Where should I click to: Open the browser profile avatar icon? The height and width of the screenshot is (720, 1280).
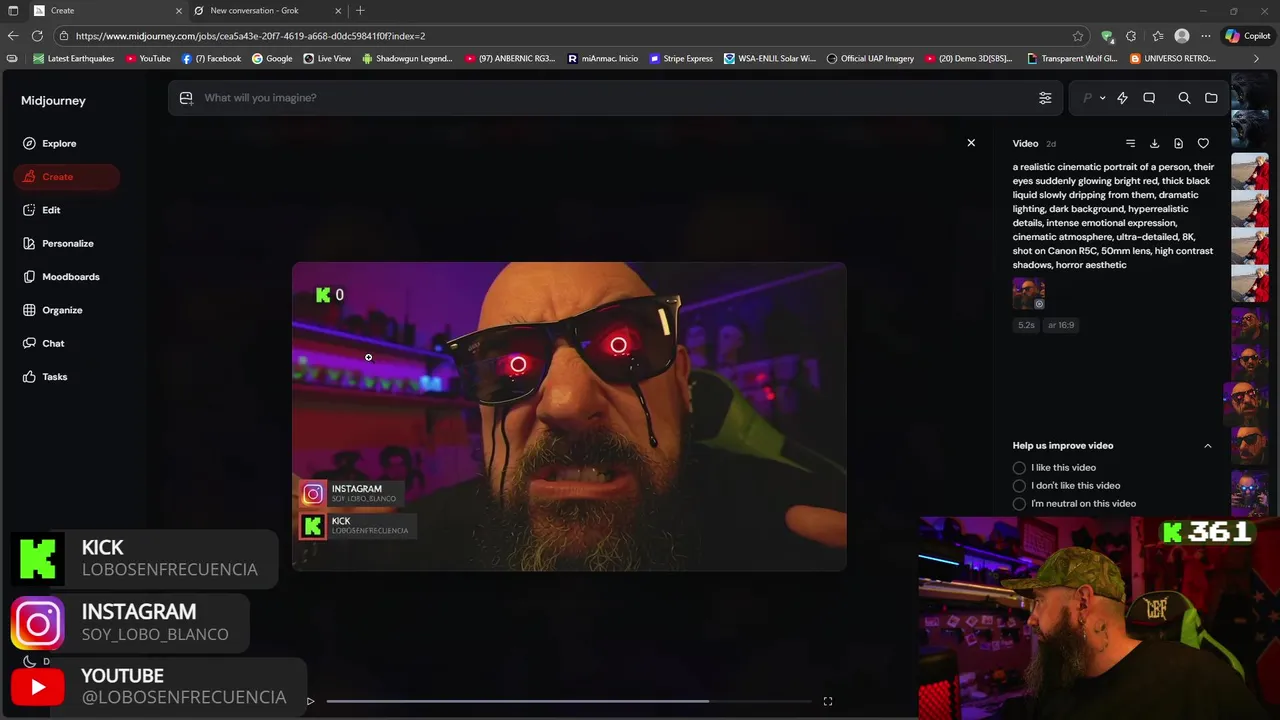point(1182,36)
